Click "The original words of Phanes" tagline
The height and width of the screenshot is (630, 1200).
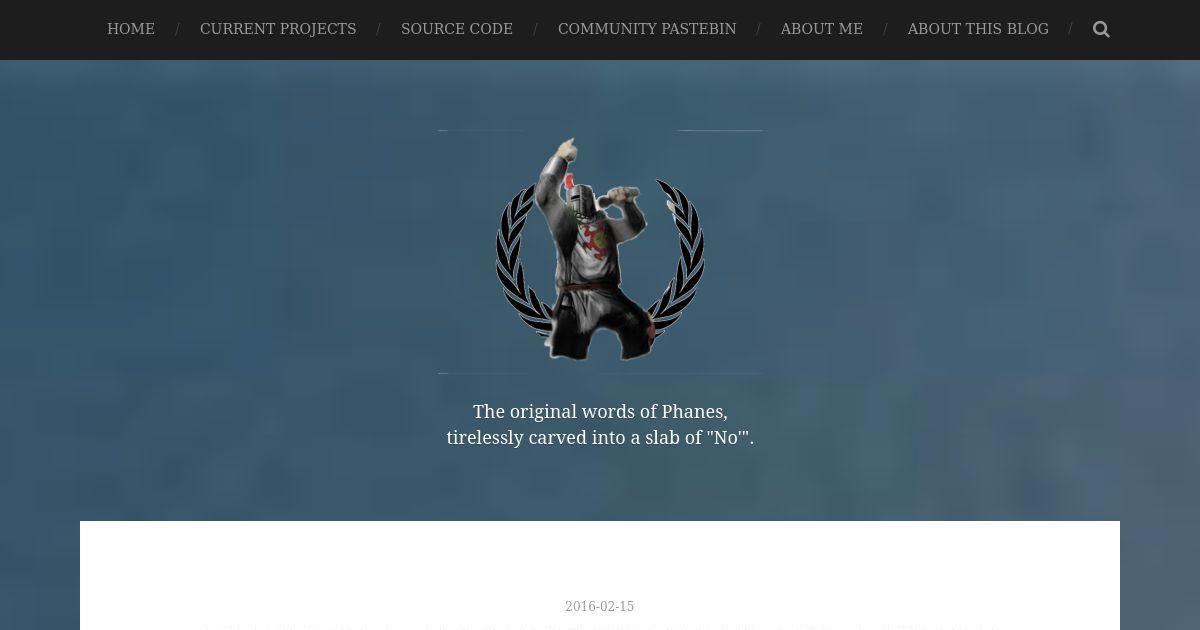coord(600,411)
